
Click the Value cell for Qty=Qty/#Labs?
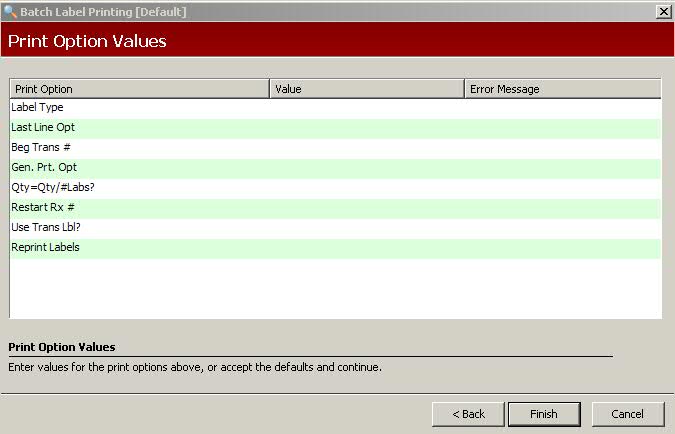tap(367, 188)
